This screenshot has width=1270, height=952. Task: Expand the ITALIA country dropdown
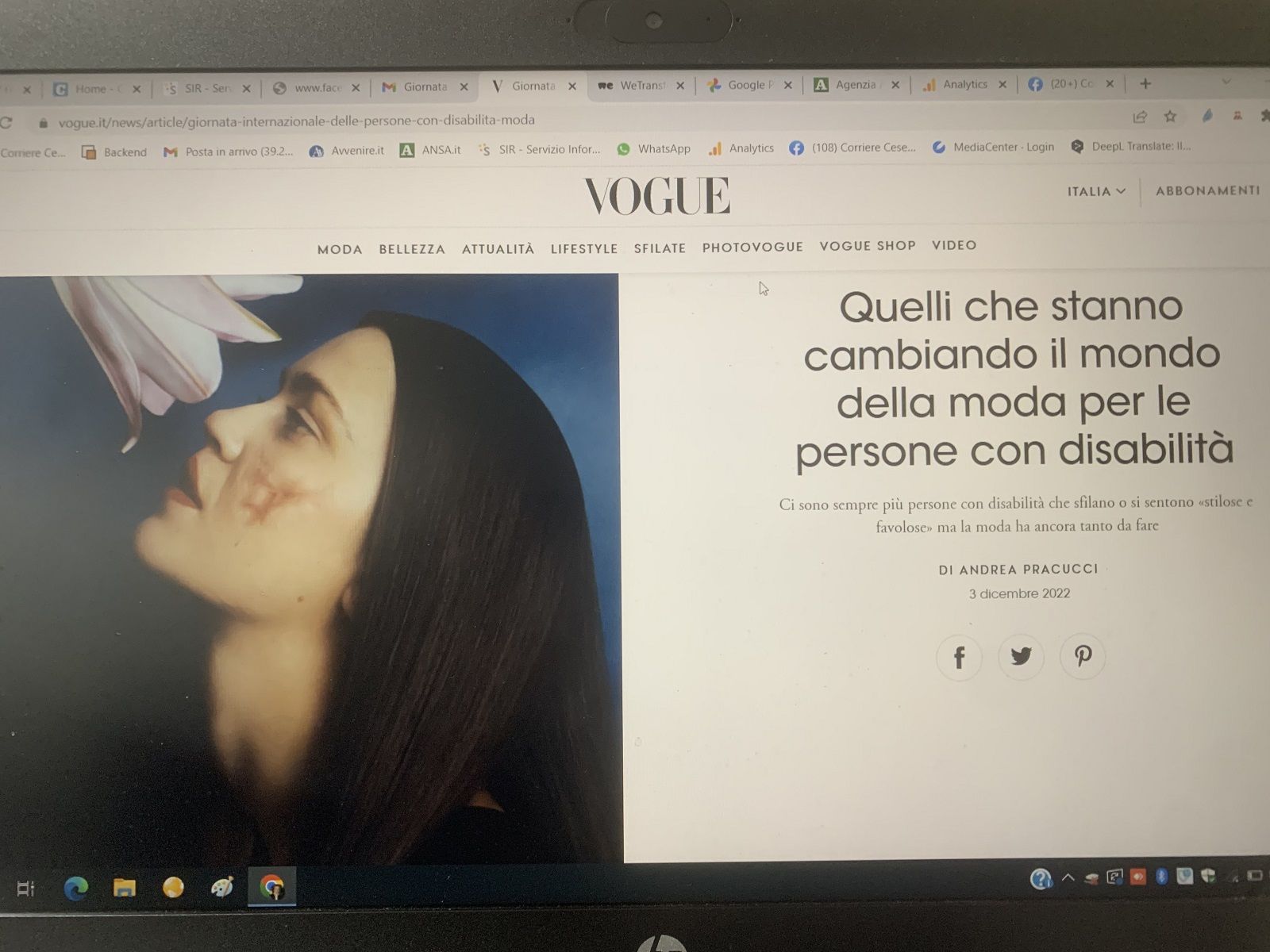1096,191
